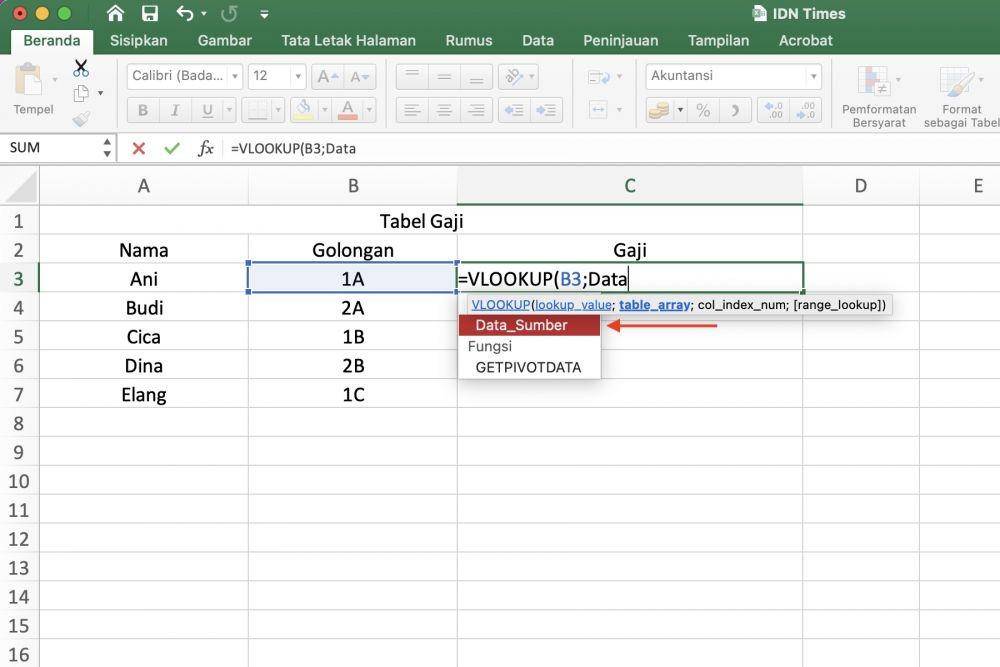The width and height of the screenshot is (1000, 667).
Task: Cancel formula entry with red X
Action: pyautogui.click(x=138, y=149)
